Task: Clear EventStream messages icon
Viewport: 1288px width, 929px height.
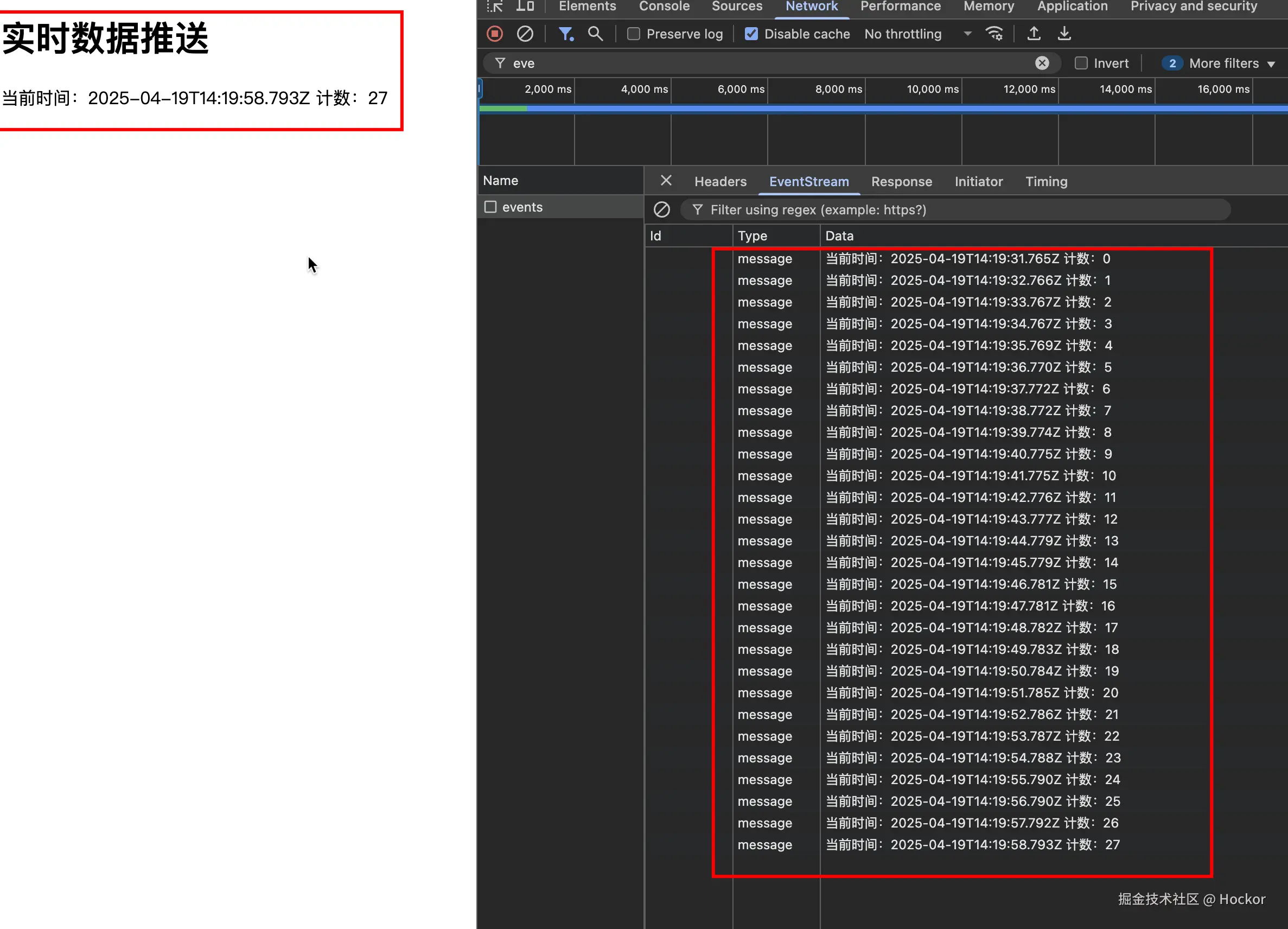Action: [661, 209]
